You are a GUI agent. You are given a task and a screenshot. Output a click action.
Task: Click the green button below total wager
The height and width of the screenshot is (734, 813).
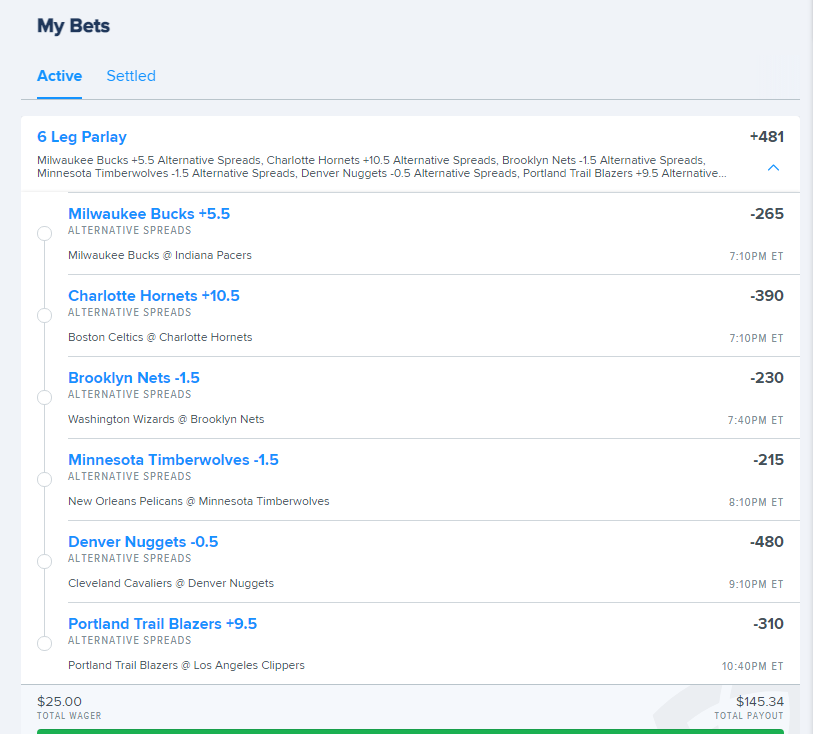click(x=410, y=731)
